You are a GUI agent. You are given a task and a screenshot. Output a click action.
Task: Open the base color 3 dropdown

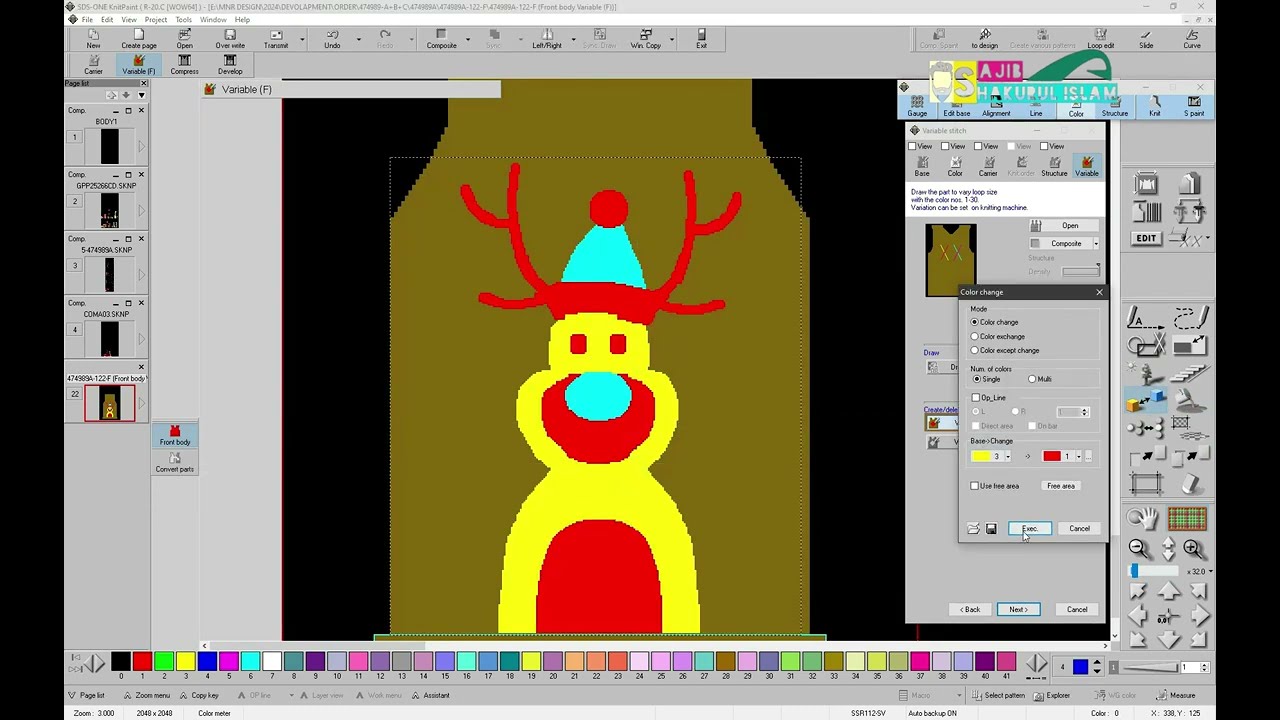pyautogui.click(x=1008, y=456)
